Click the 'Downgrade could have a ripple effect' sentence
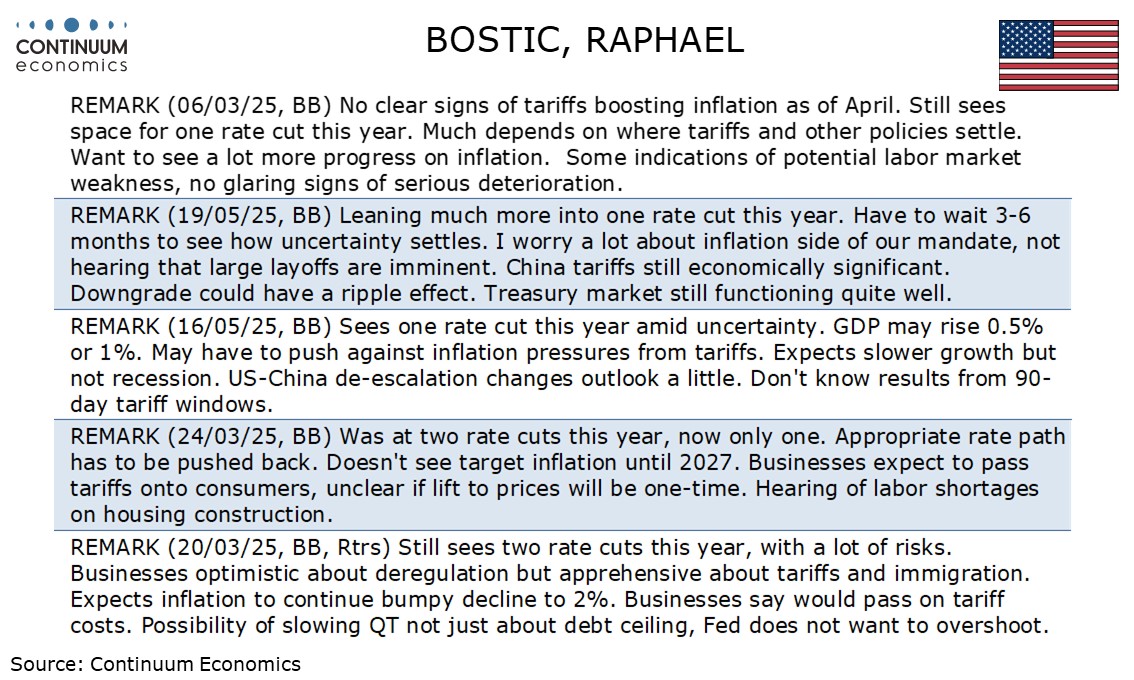Image resolution: width=1134 pixels, height=680 pixels. tap(273, 294)
